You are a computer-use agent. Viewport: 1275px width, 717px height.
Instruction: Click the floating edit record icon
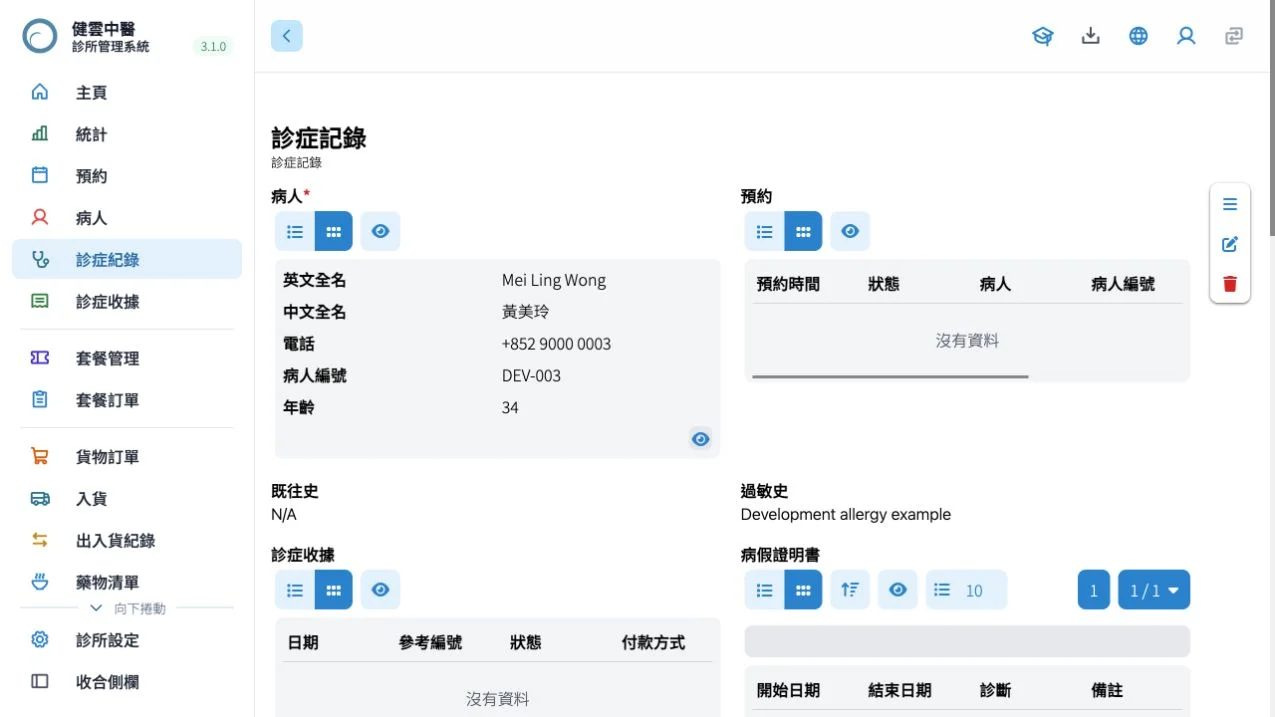pos(1230,244)
